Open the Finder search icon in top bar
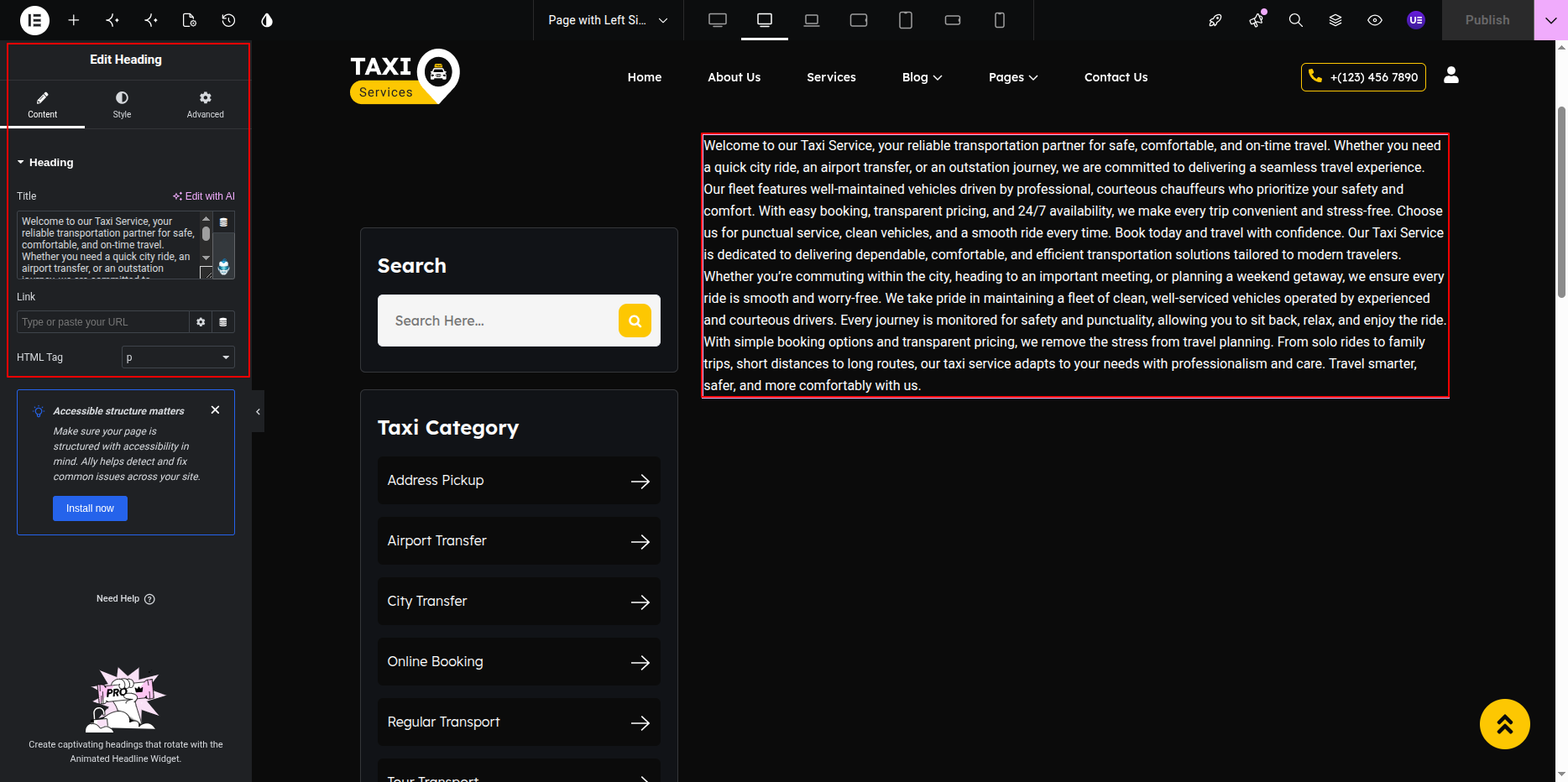The height and width of the screenshot is (782, 1568). coord(1296,20)
